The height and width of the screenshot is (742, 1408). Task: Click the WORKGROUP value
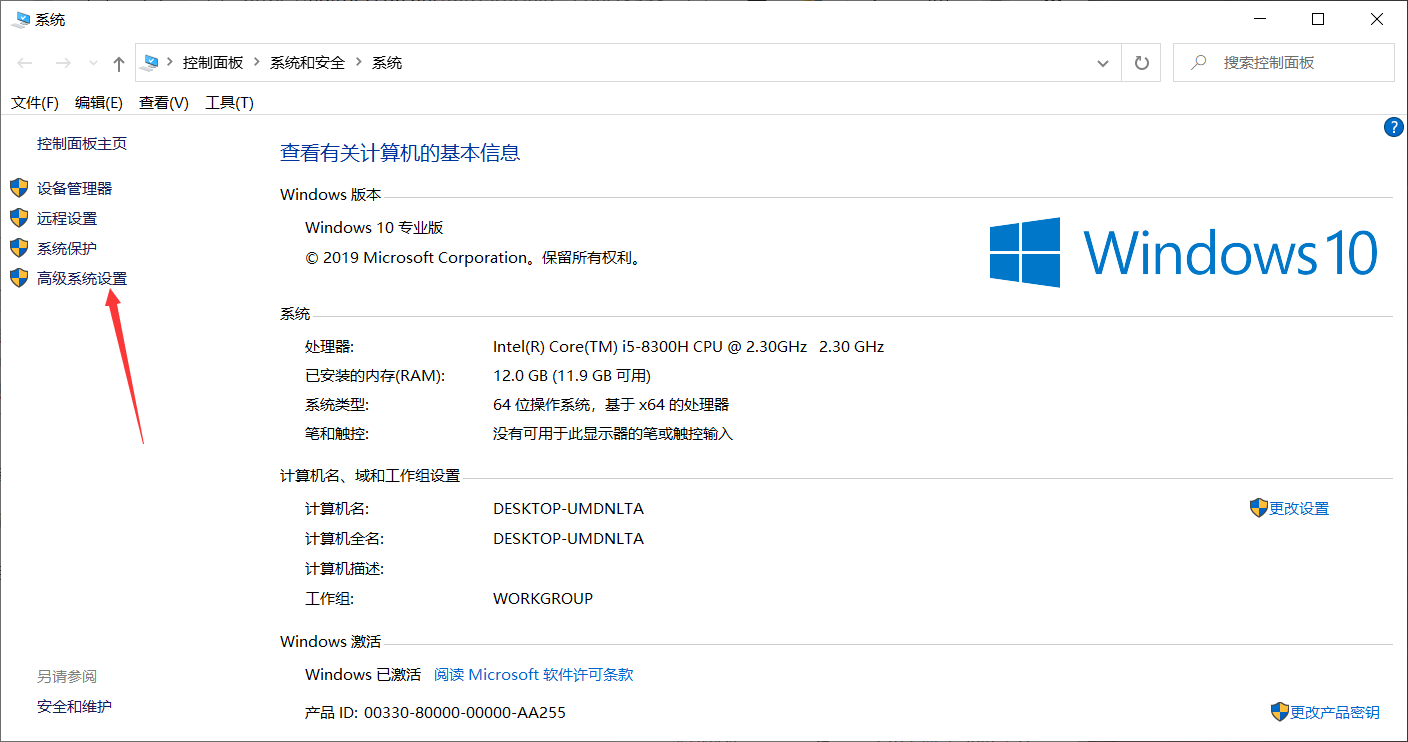pos(543,599)
